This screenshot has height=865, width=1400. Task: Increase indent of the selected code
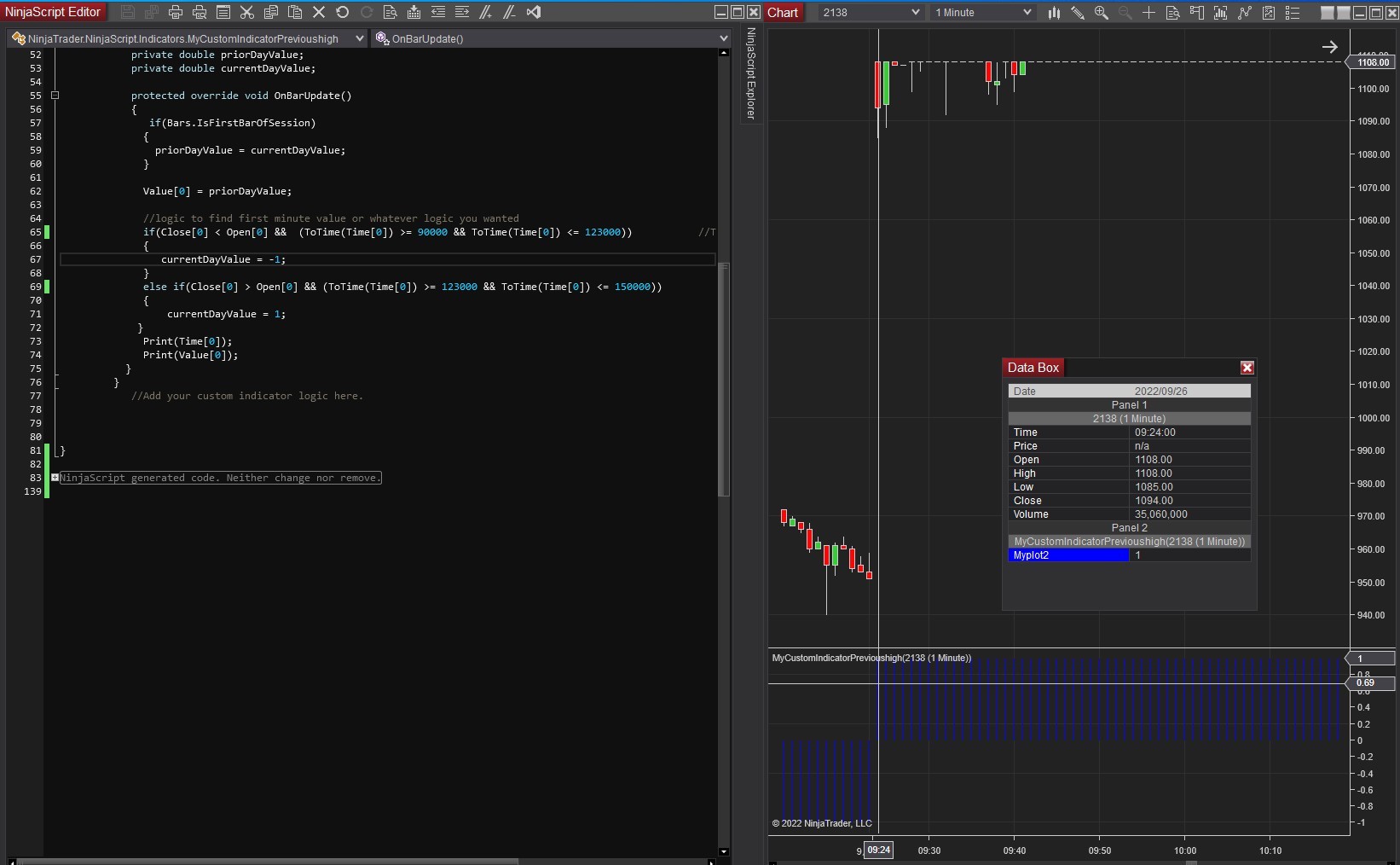[x=462, y=12]
